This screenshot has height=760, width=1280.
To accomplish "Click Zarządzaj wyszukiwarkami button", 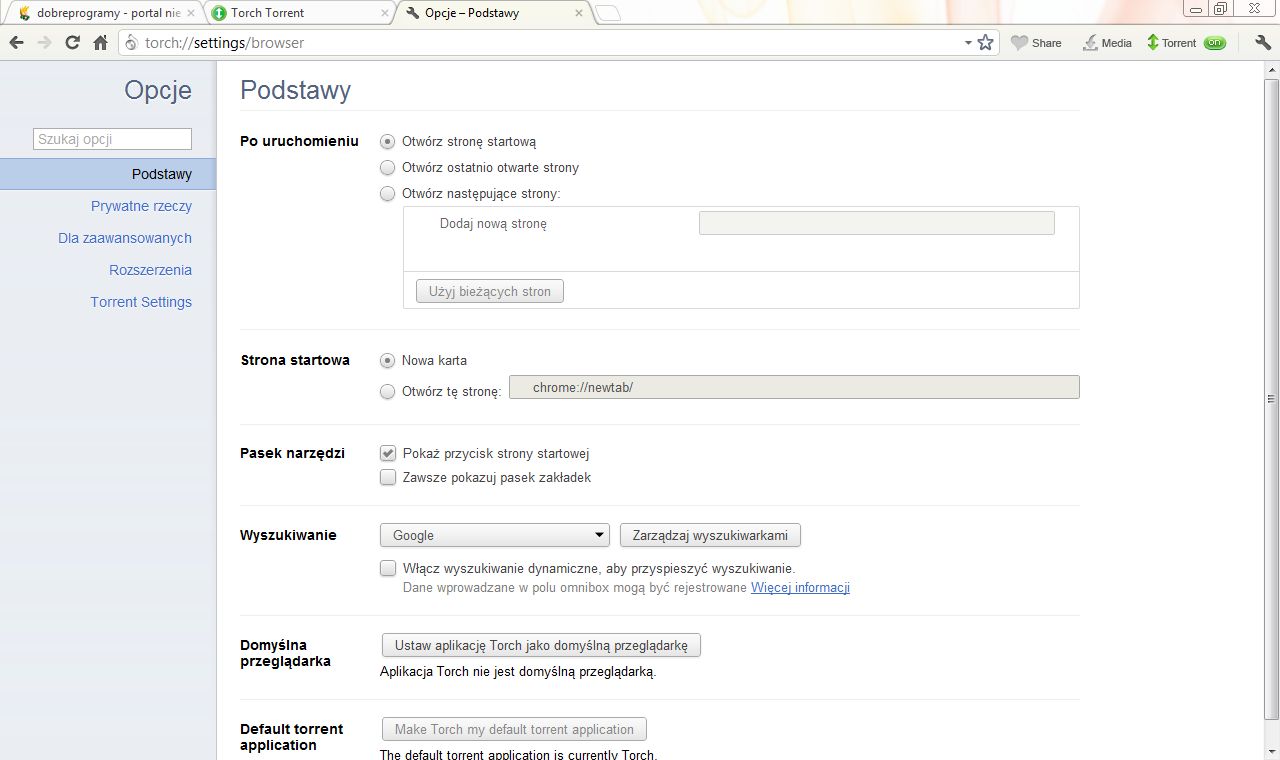I will [710, 535].
